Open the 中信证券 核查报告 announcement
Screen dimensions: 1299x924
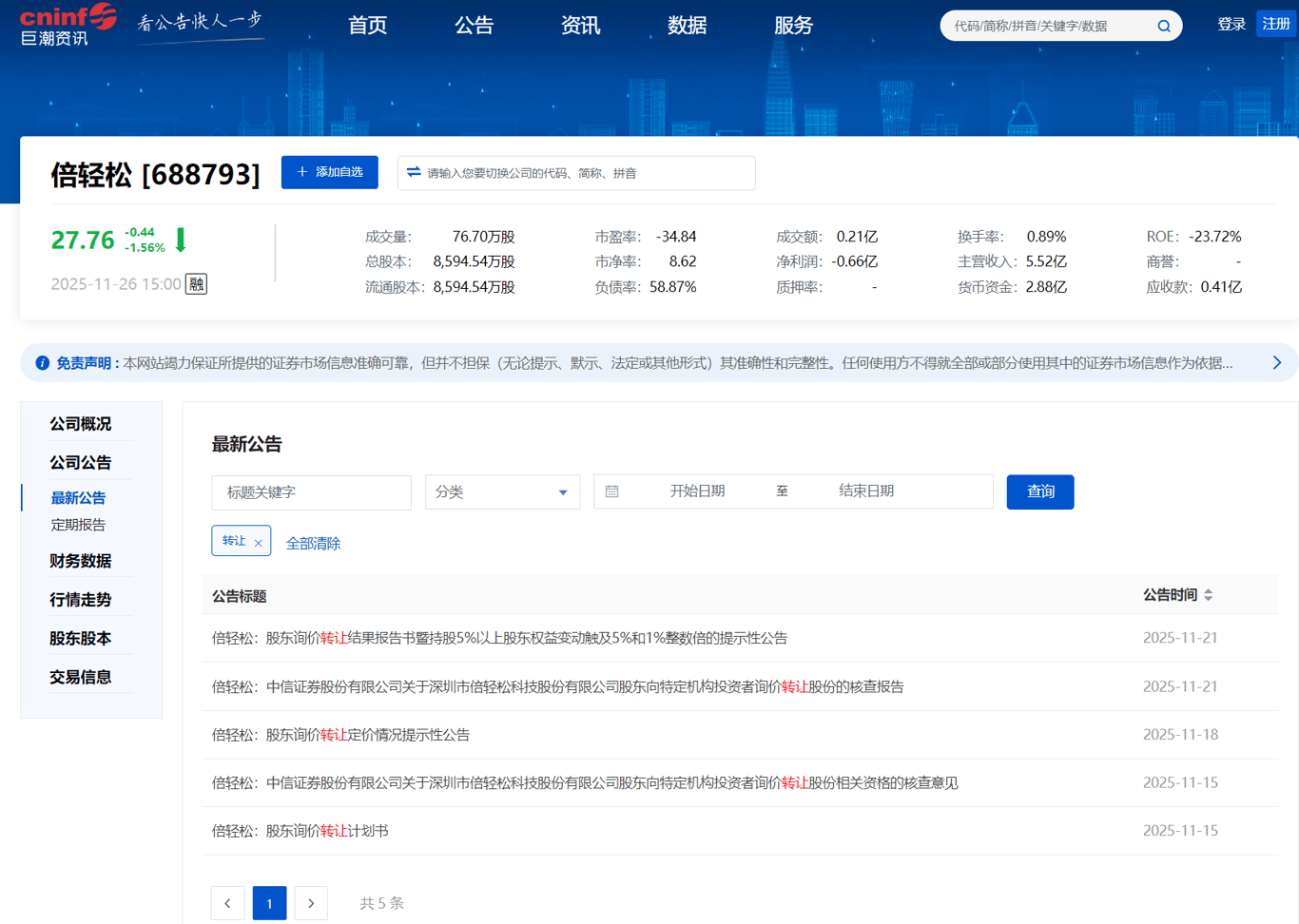coord(557,686)
